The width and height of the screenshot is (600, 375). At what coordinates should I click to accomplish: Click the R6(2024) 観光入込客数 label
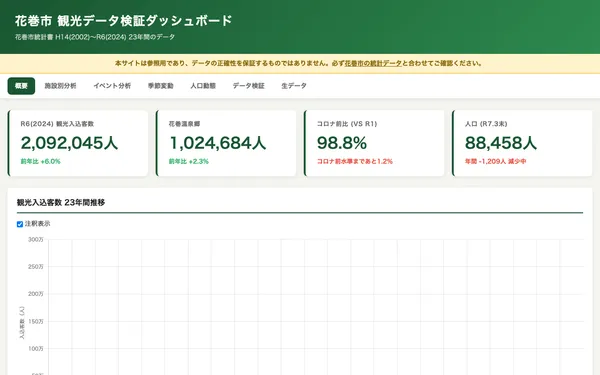click(57, 124)
